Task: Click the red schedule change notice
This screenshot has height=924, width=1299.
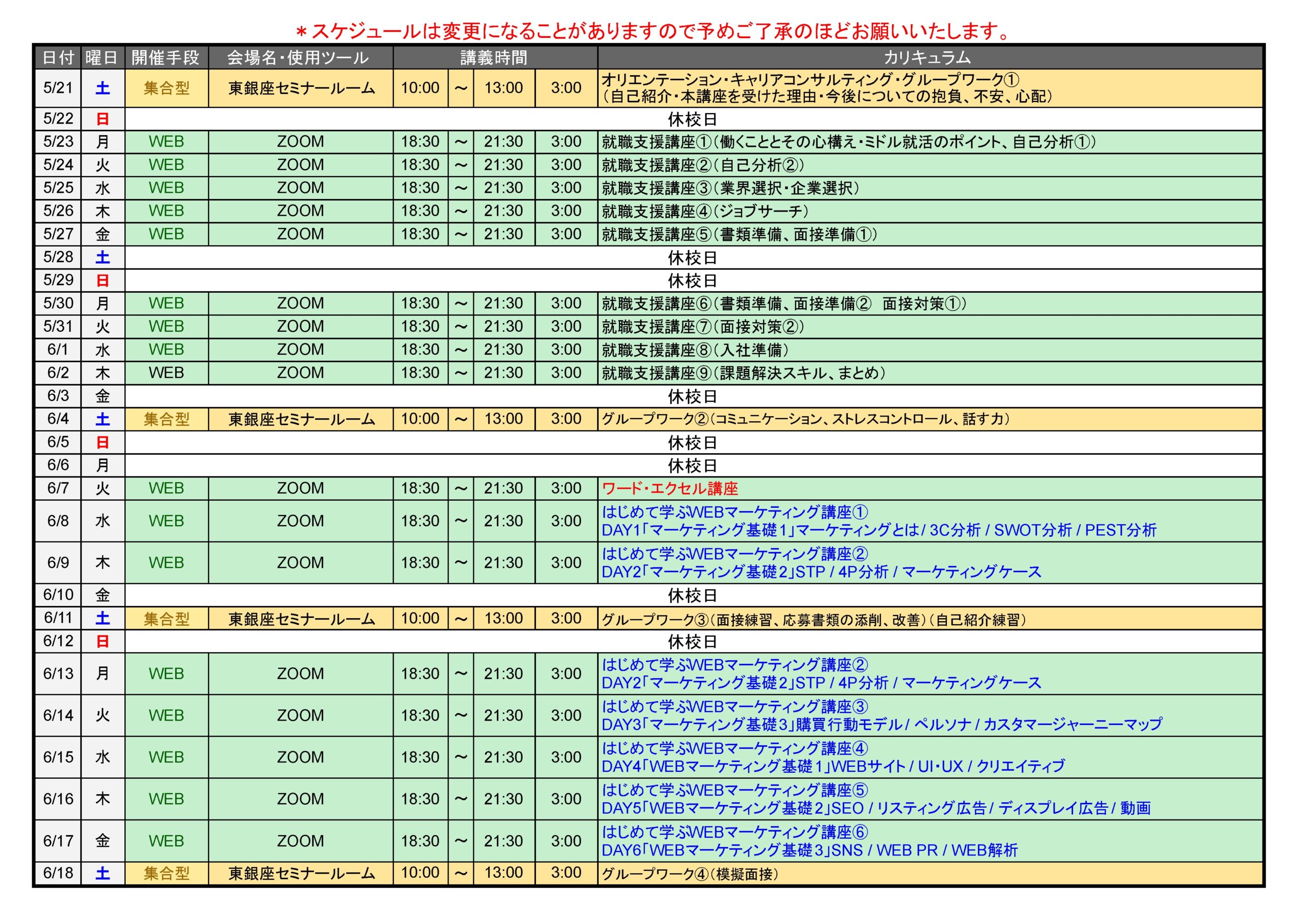Action: tap(652, 31)
